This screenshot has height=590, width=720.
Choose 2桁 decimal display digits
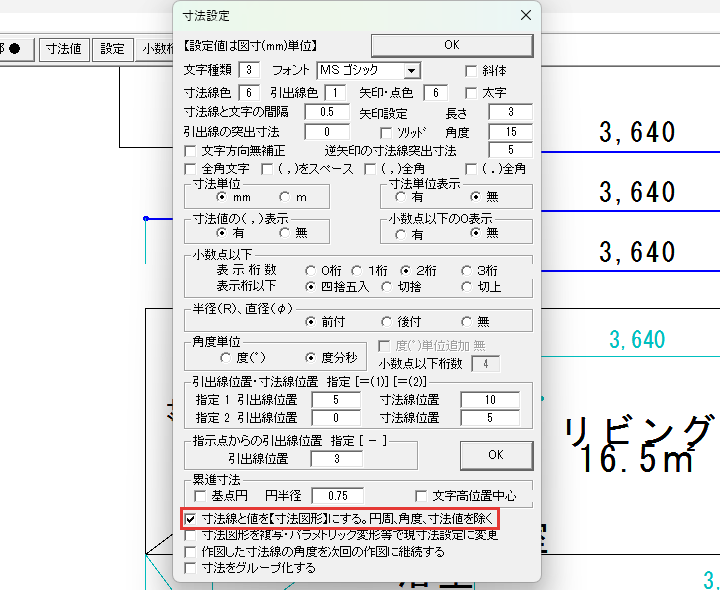click(405, 270)
